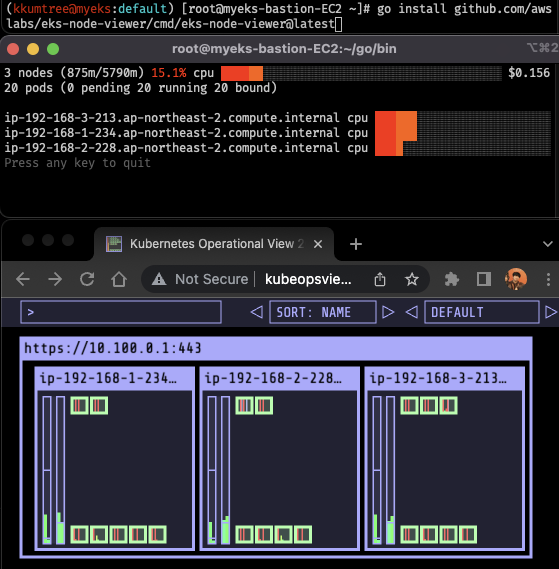559x569 pixels.
Task: Zoom the terminal with the green button
Action: click(53, 49)
